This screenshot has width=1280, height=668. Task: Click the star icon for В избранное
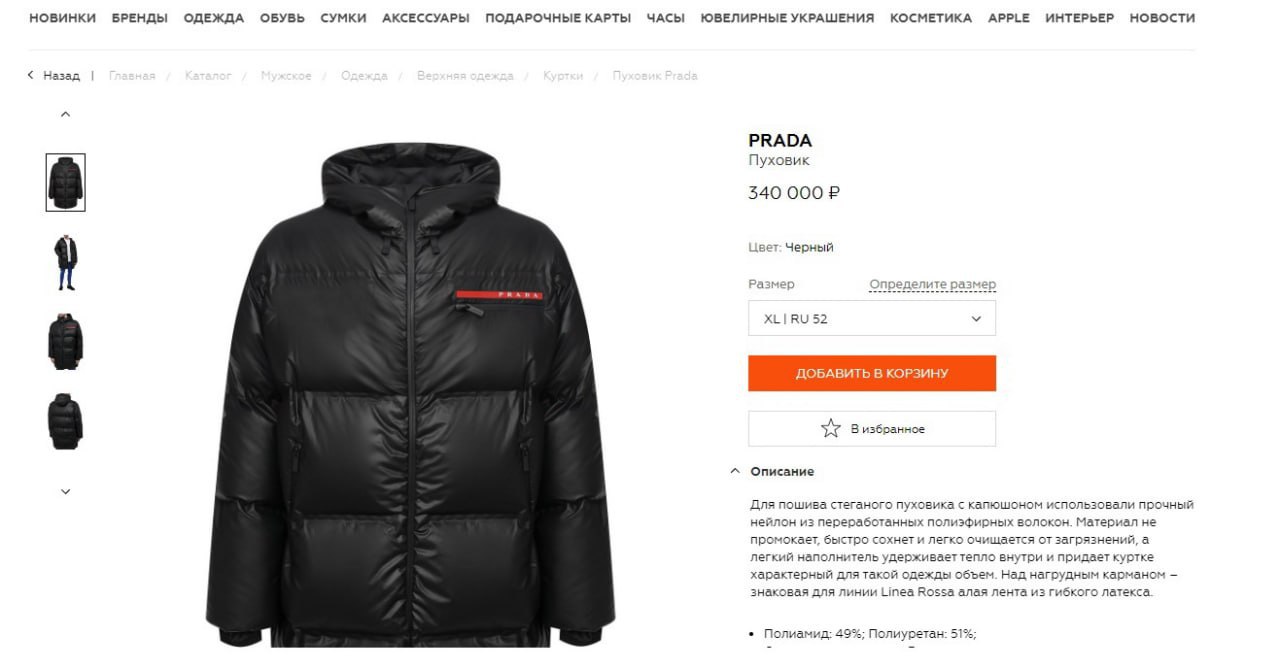pyautogui.click(x=831, y=429)
